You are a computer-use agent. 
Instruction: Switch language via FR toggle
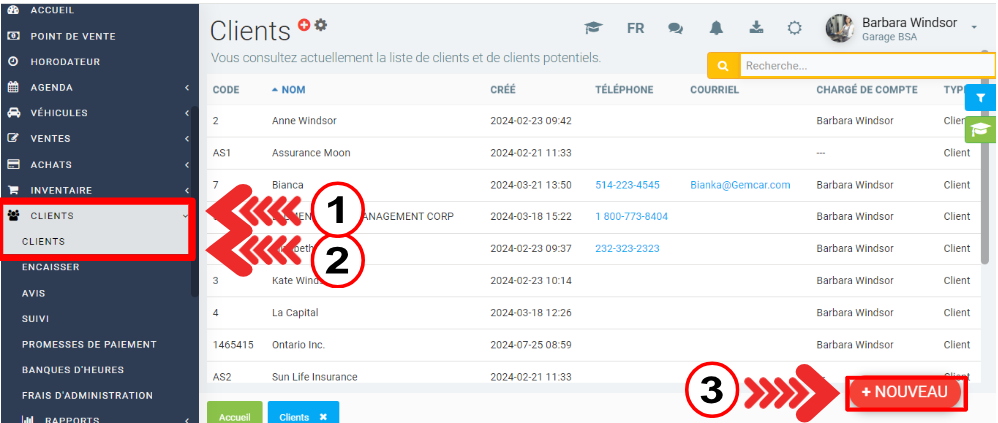click(x=635, y=28)
